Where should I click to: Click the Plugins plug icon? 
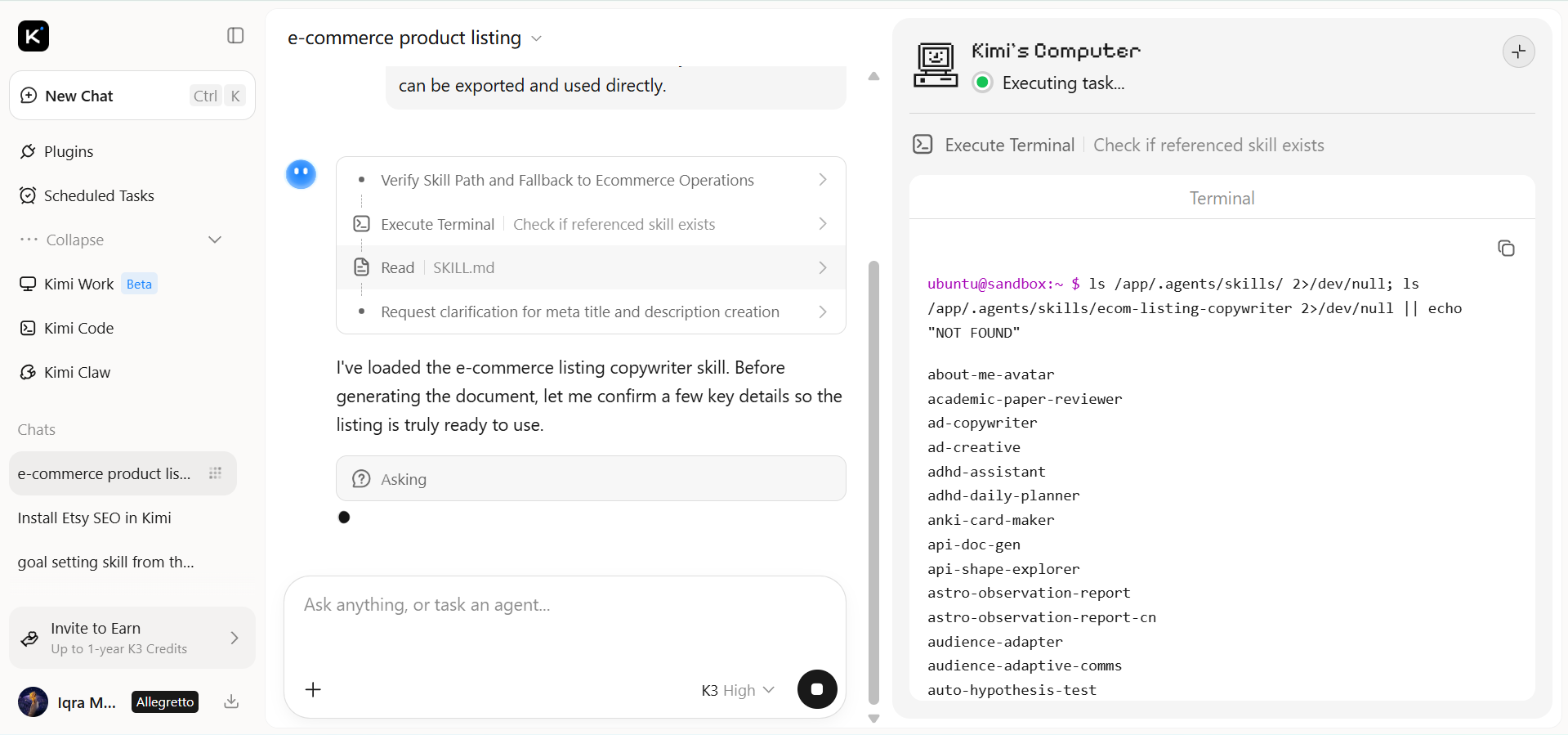[28, 151]
